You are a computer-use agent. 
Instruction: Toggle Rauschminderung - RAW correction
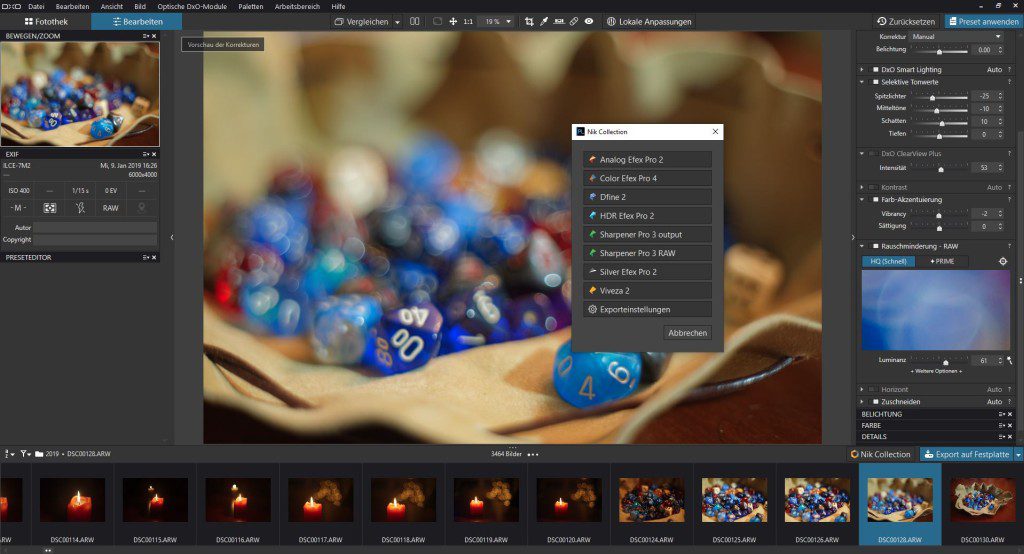(x=876, y=246)
